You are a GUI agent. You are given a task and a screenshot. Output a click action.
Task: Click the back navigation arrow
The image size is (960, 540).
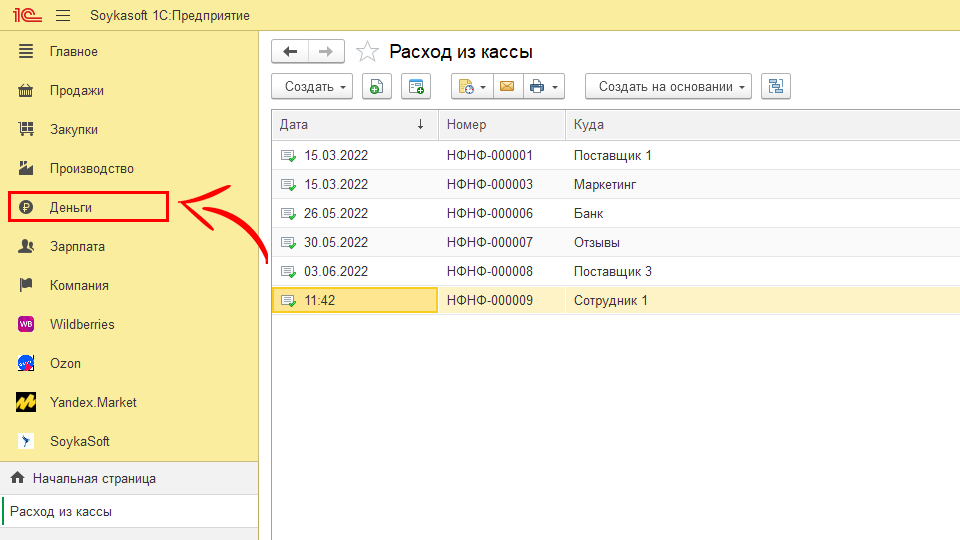tap(290, 52)
